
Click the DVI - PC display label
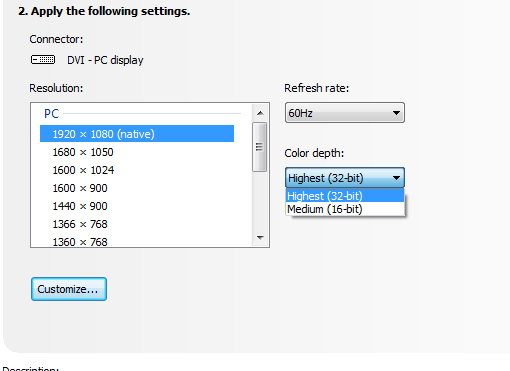[x=105, y=60]
